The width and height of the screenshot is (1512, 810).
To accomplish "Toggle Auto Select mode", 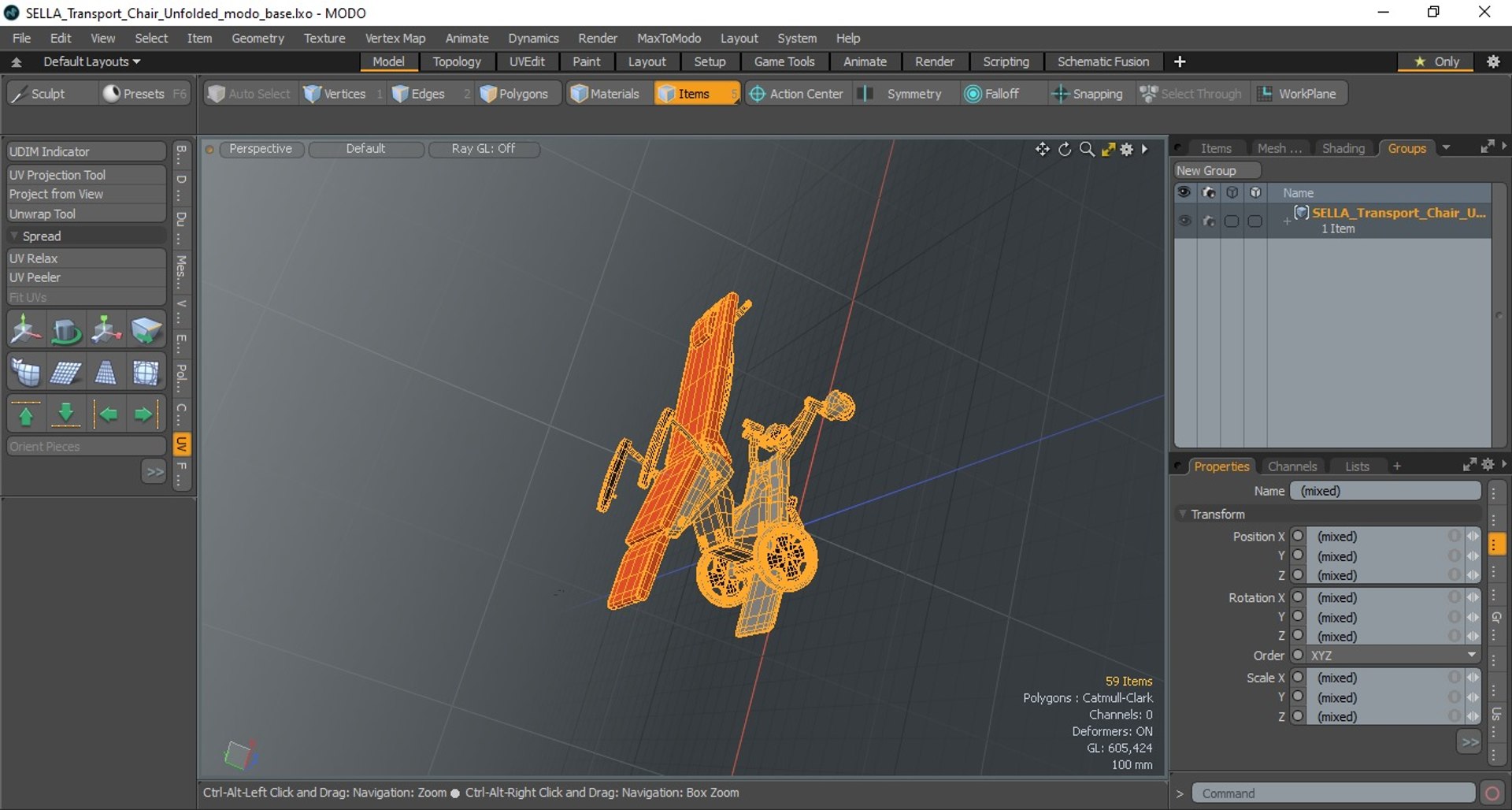I will click(x=250, y=94).
